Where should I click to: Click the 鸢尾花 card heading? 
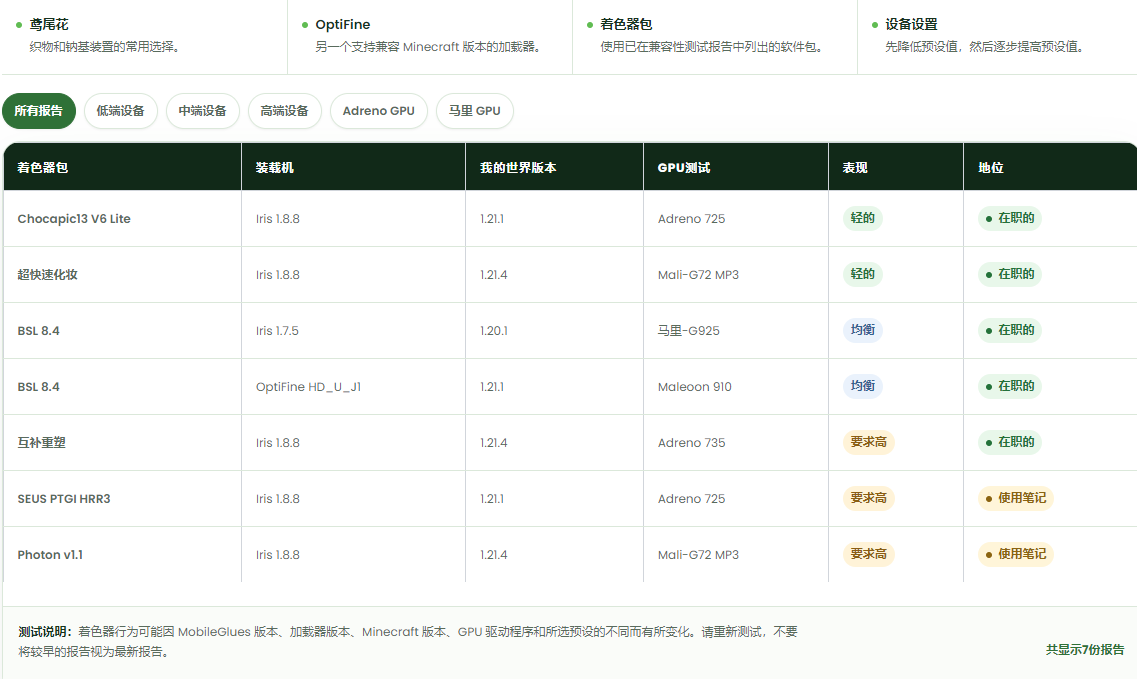49,25
